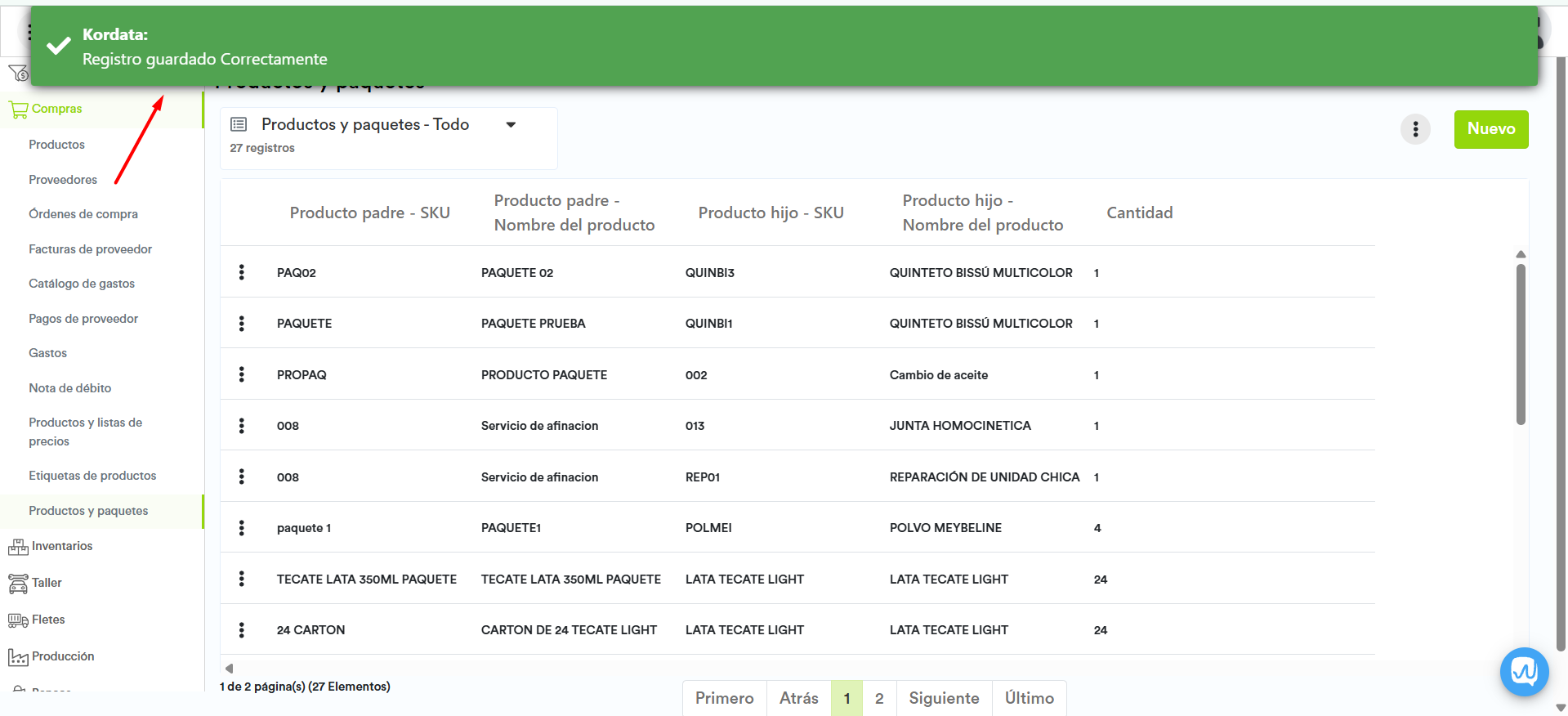Expand the Productos y paquetes view dropdown

[x=511, y=125]
